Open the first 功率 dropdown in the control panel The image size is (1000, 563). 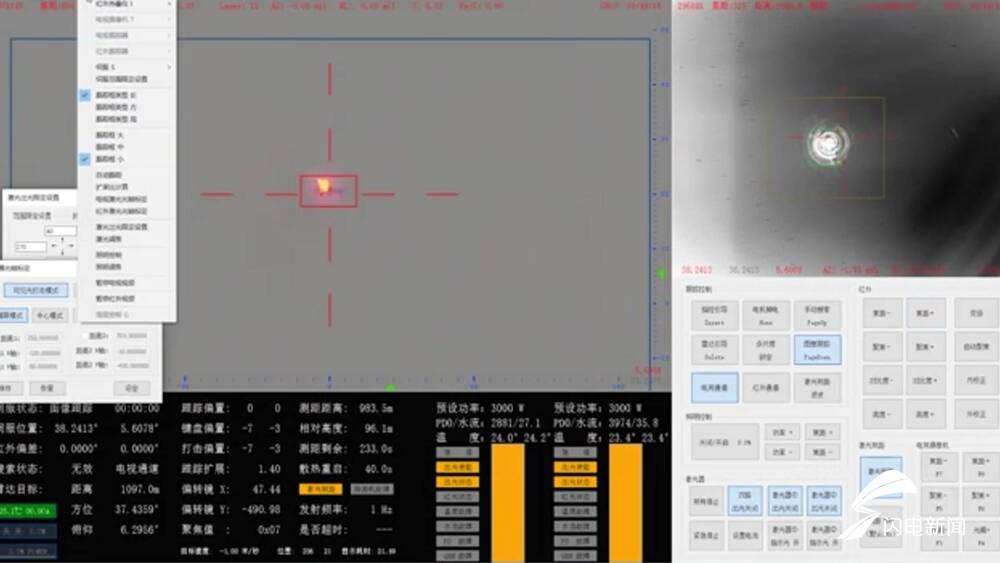click(783, 433)
